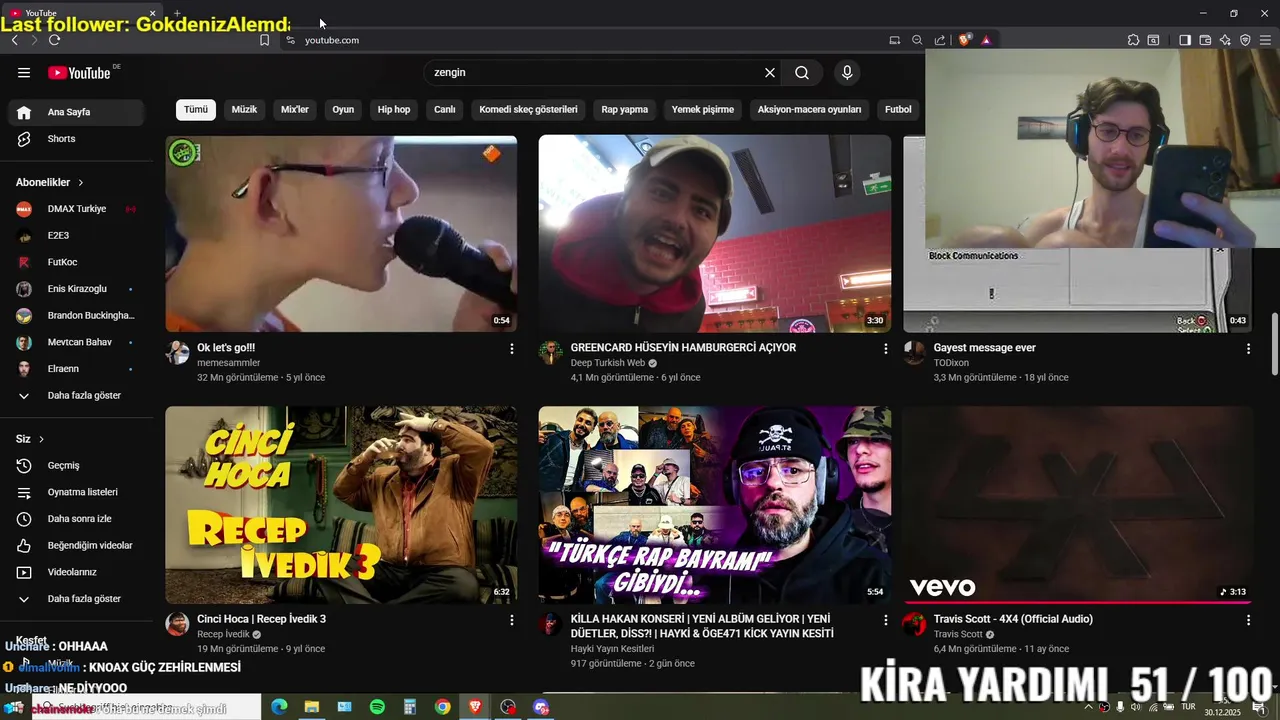Clear the search text with the X
Viewport: 1280px width, 720px height.
point(770,72)
